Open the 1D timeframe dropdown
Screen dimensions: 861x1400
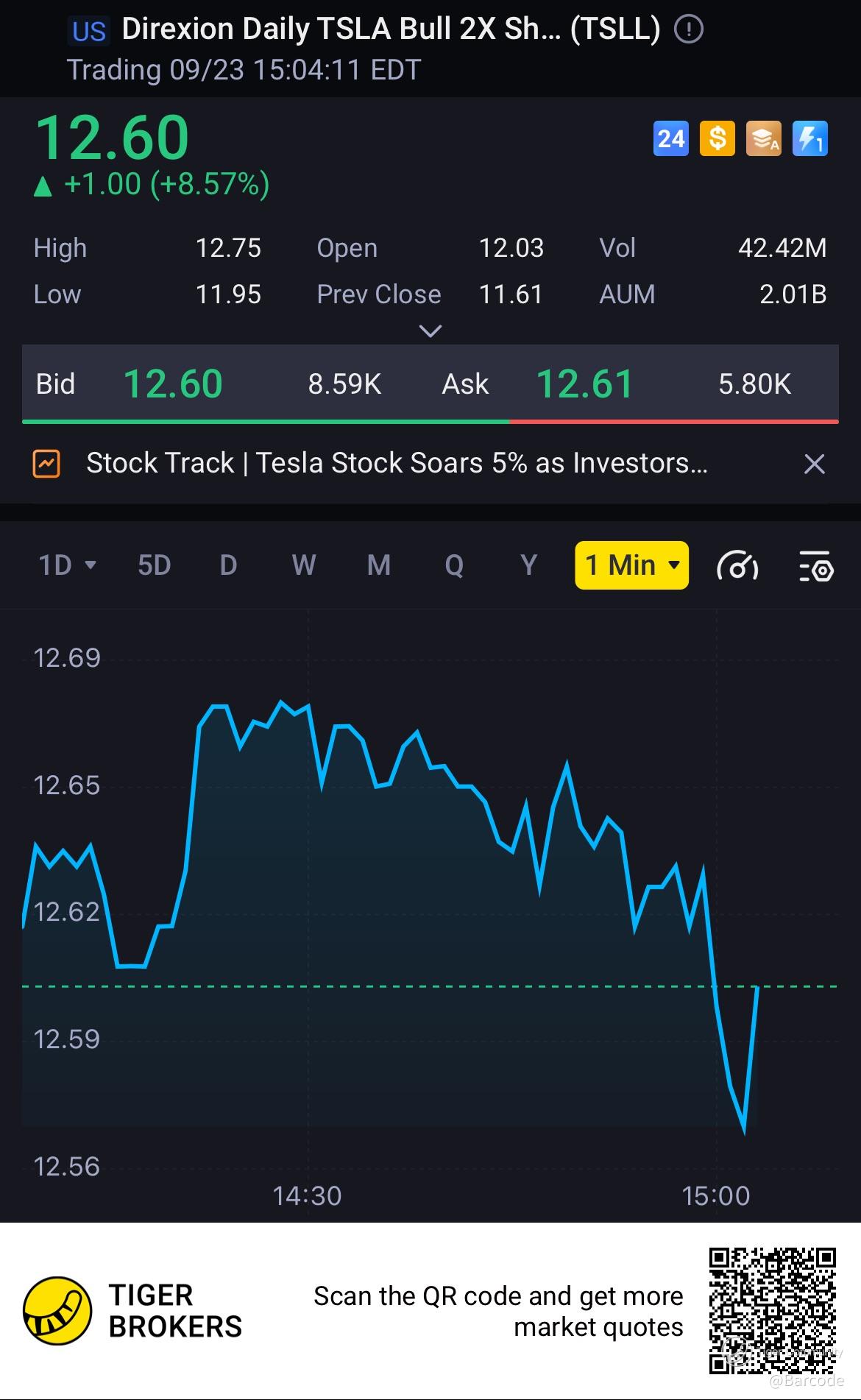(67, 565)
